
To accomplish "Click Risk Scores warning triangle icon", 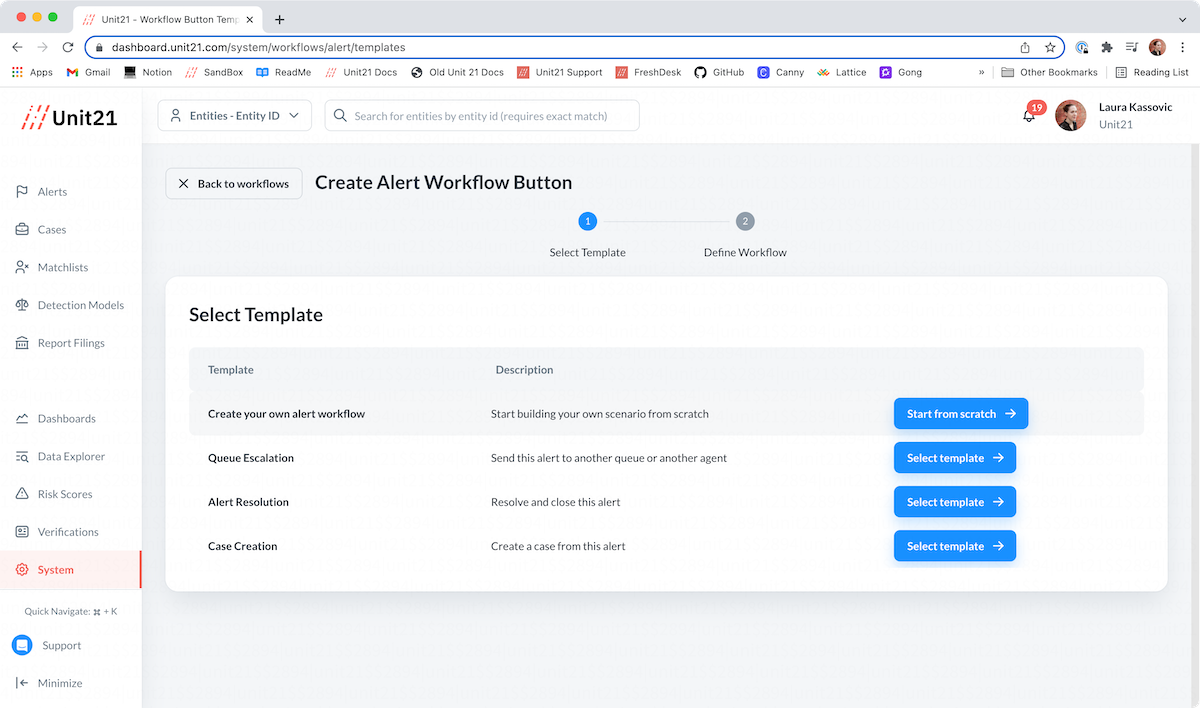I will coord(22,494).
